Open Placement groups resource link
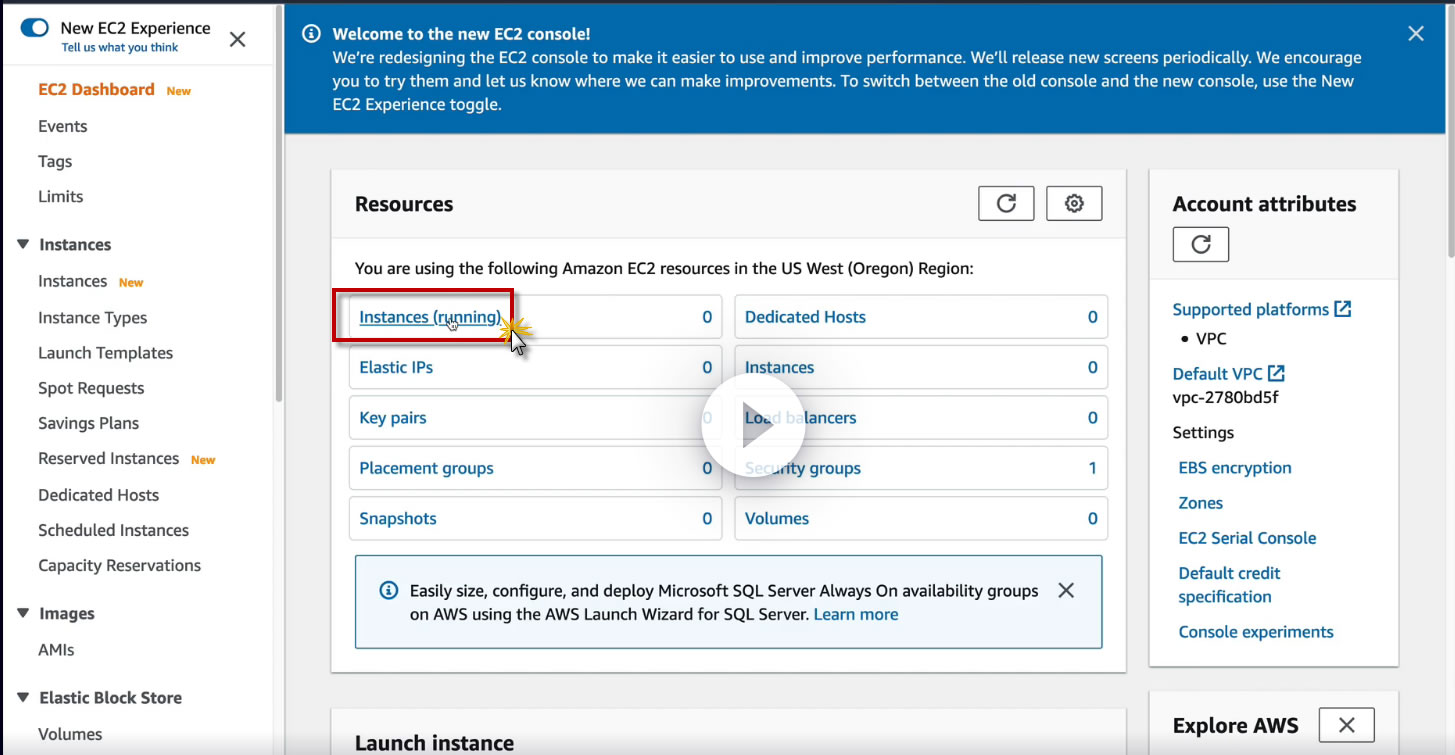 tap(427, 468)
